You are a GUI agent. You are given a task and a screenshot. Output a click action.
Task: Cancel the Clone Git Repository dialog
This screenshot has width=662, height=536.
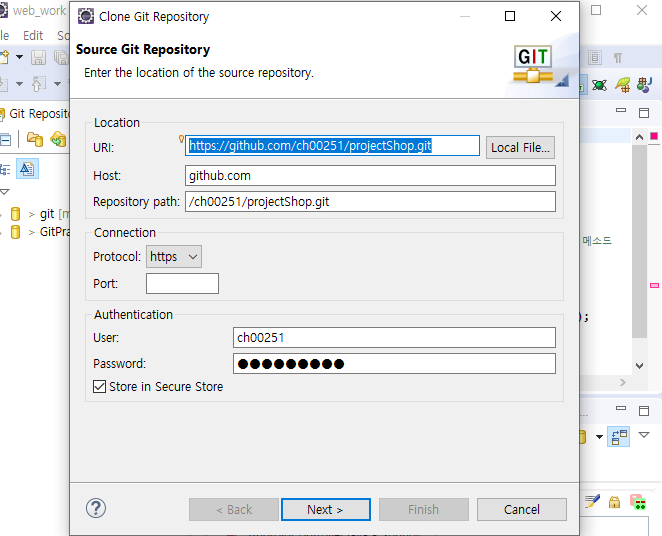pos(521,509)
